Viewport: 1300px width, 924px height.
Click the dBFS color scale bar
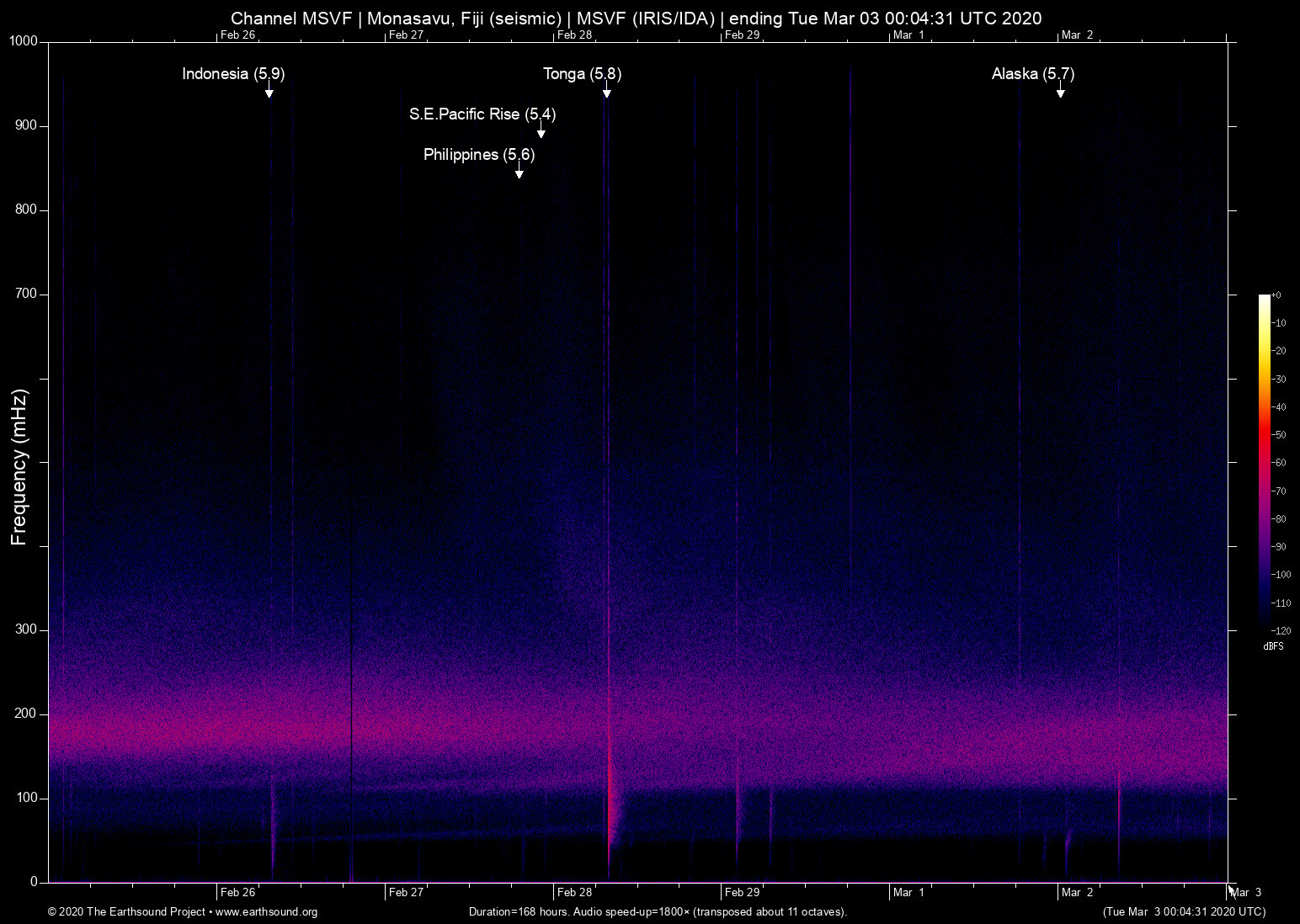(x=1265, y=462)
